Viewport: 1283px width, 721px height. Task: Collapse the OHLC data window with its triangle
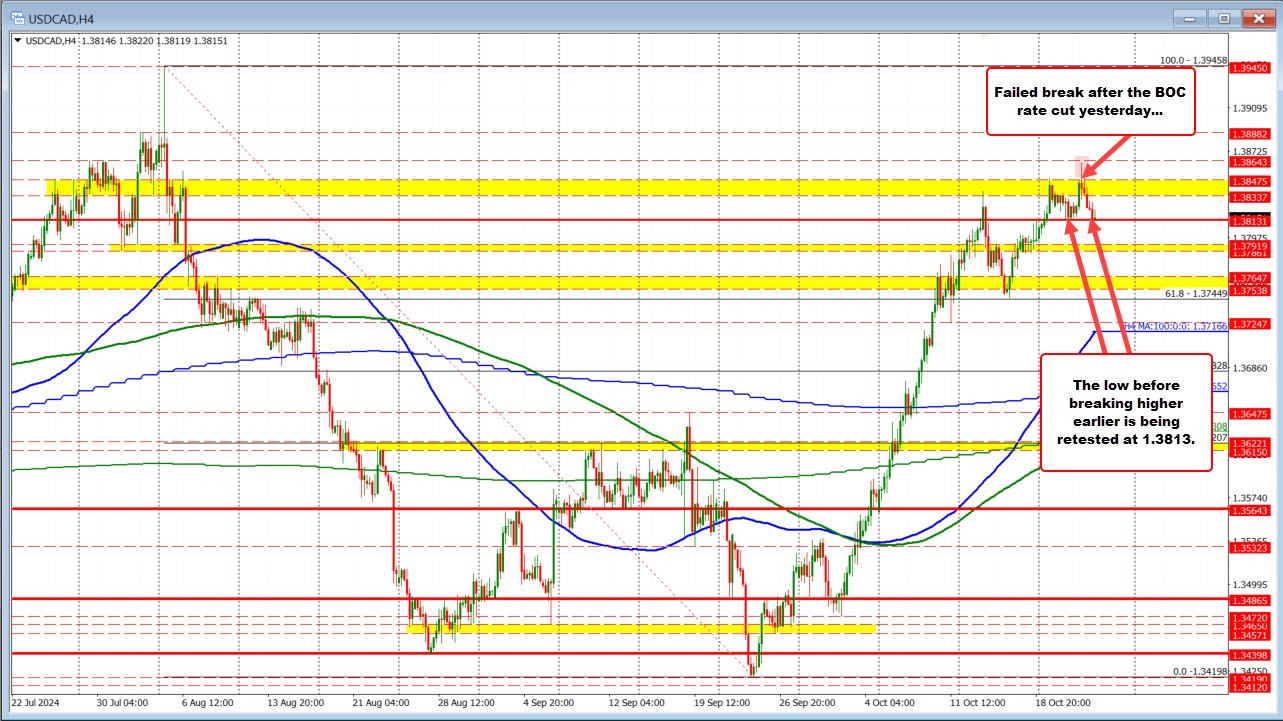tap(16, 40)
